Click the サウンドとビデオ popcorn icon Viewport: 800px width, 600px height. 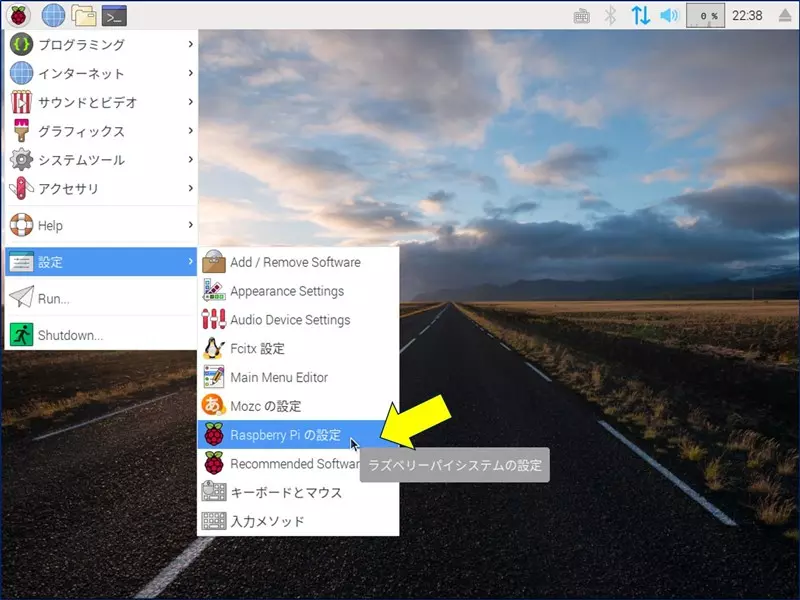[x=21, y=102]
